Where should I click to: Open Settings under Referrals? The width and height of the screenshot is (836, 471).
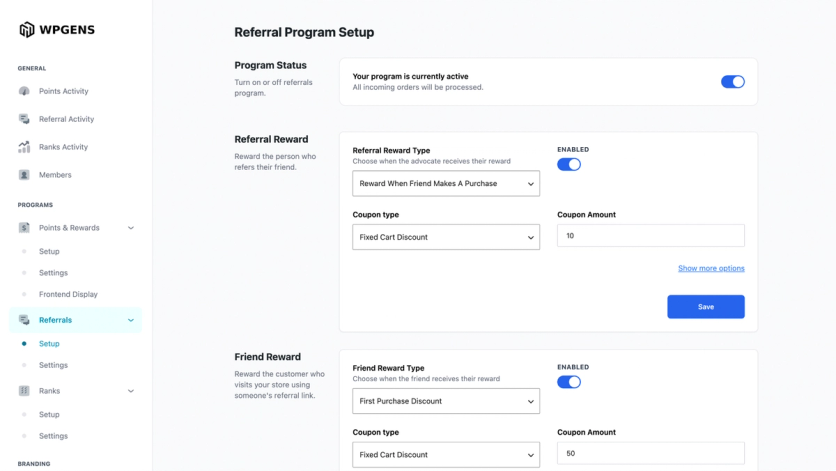tap(53, 365)
